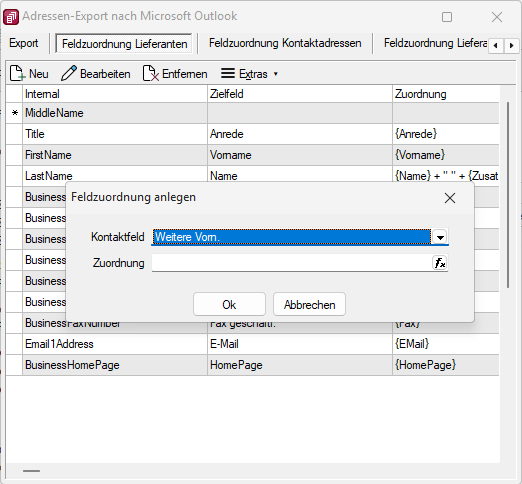Select the Title row cell
This screenshot has height=484, width=522.
(115, 134)
